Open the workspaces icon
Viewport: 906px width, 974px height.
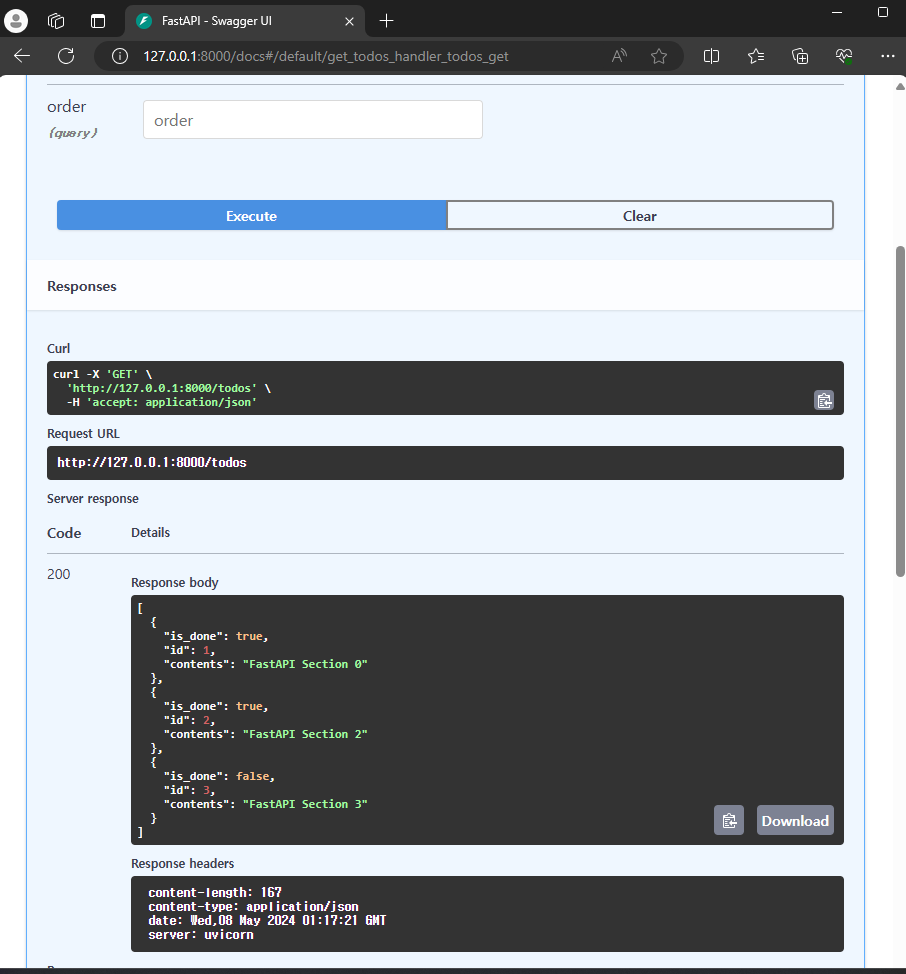point(56,21)
